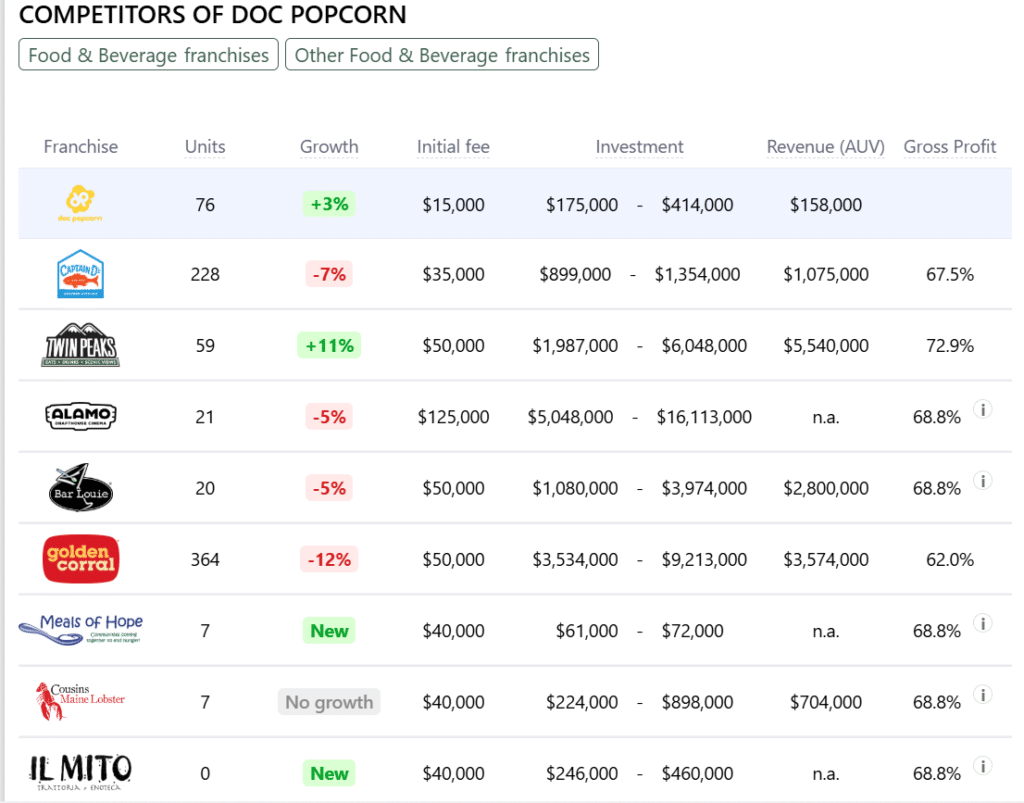Select the Twin Peaks logo
Image resolution: width=1024 pixels, height=803 pixels.
80,345
